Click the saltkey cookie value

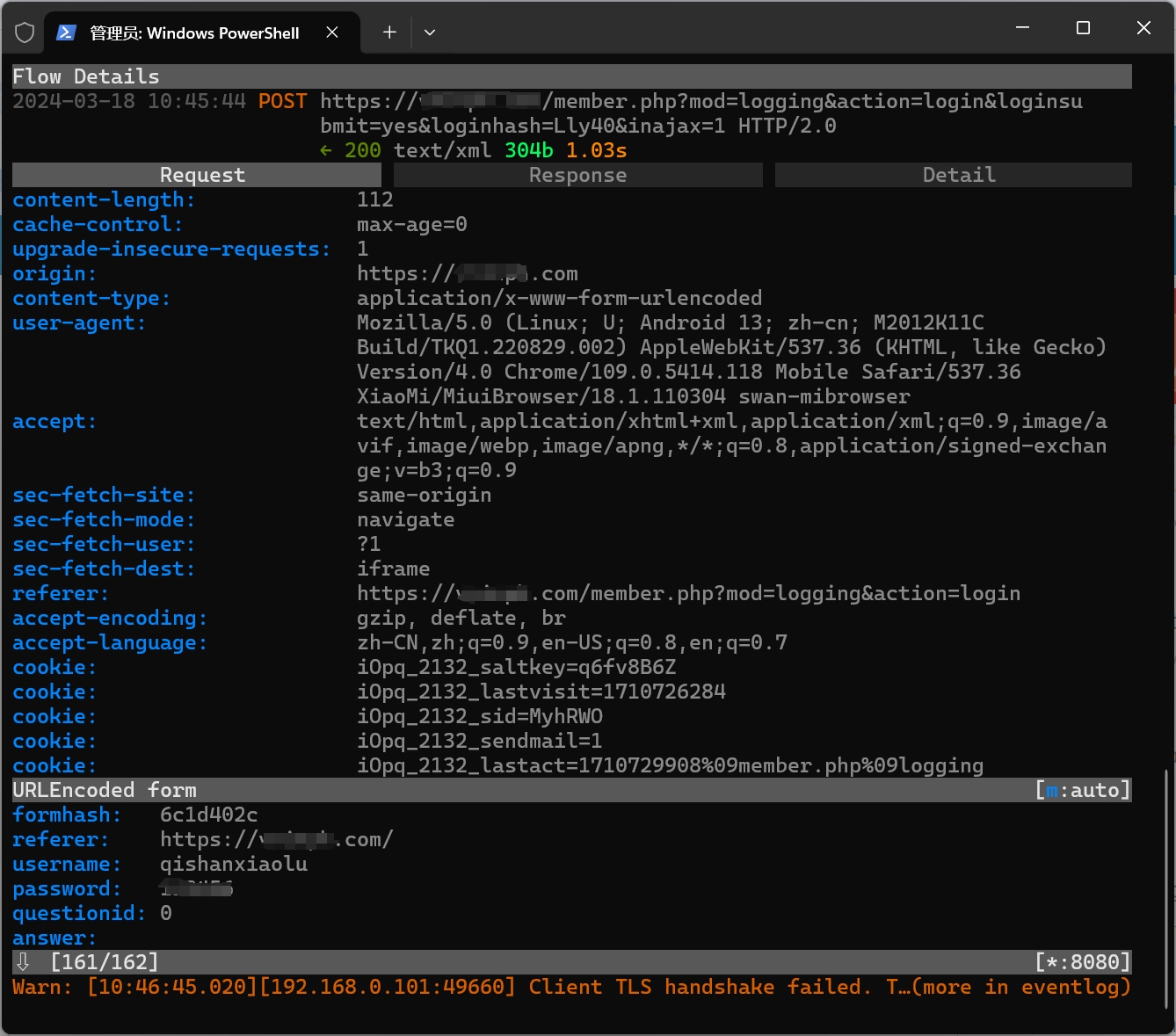[x=517, y=667]
